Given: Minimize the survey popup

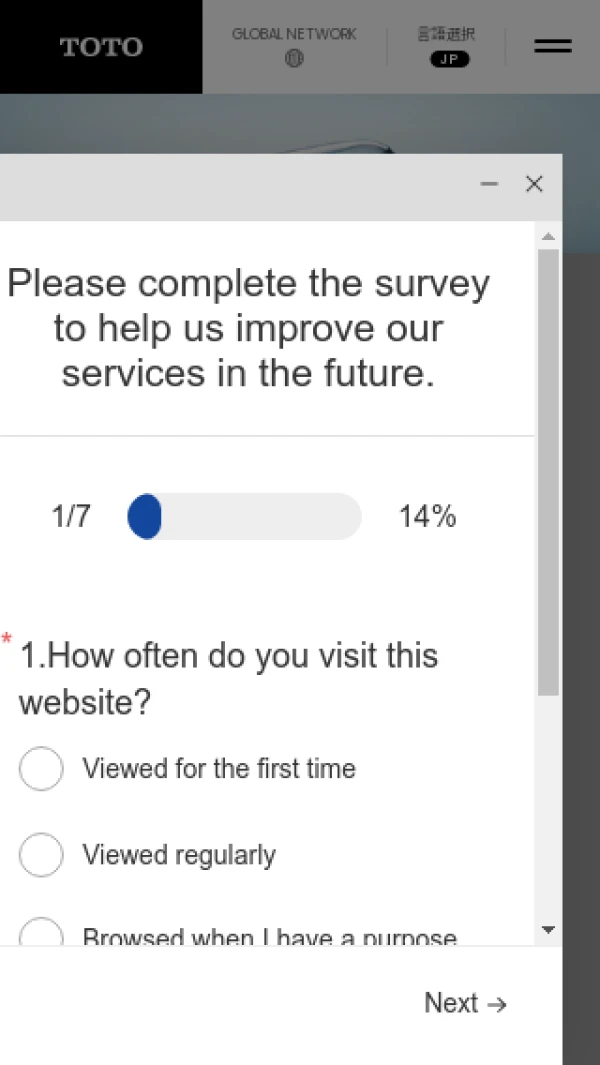Looking at the screenshot, I should point(489,184).
